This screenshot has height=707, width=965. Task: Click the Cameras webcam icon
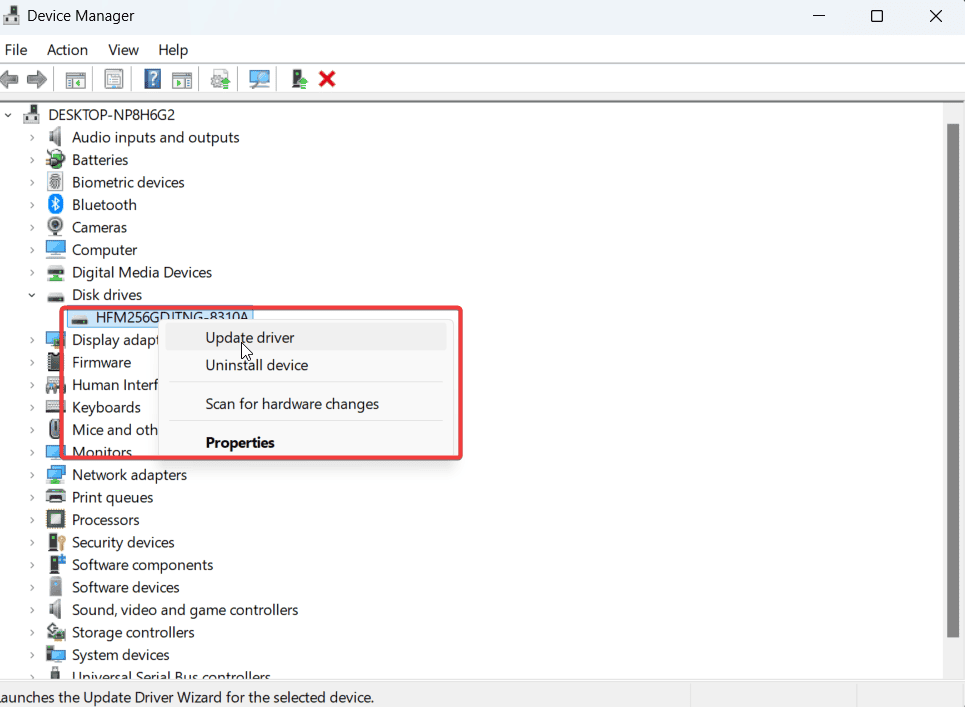click(x=55, y=227)
